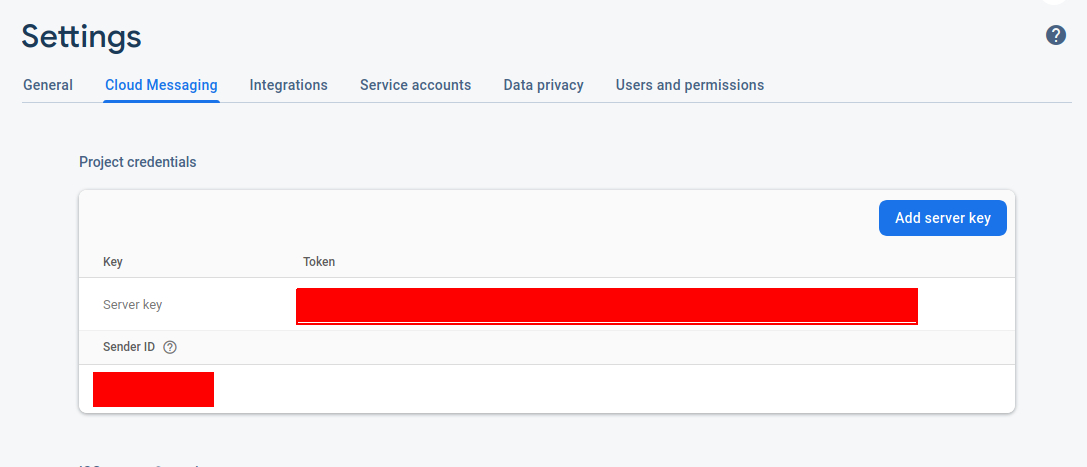Click the redacted Server key token value
The width and height of the screenshot is (1087, 467).
click(x=607, y=306)
